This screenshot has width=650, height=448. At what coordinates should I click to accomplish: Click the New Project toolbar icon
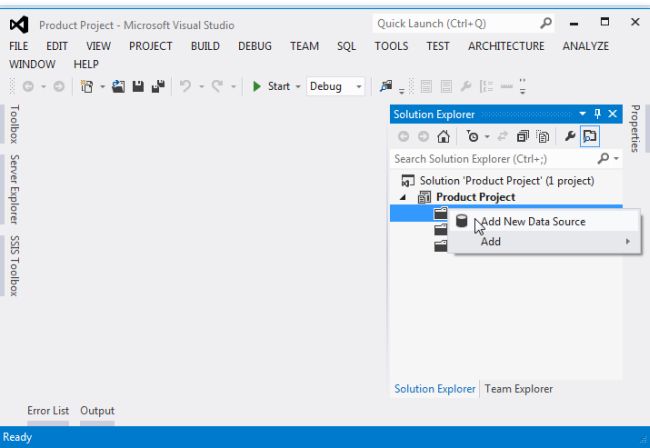click(87, 86)
